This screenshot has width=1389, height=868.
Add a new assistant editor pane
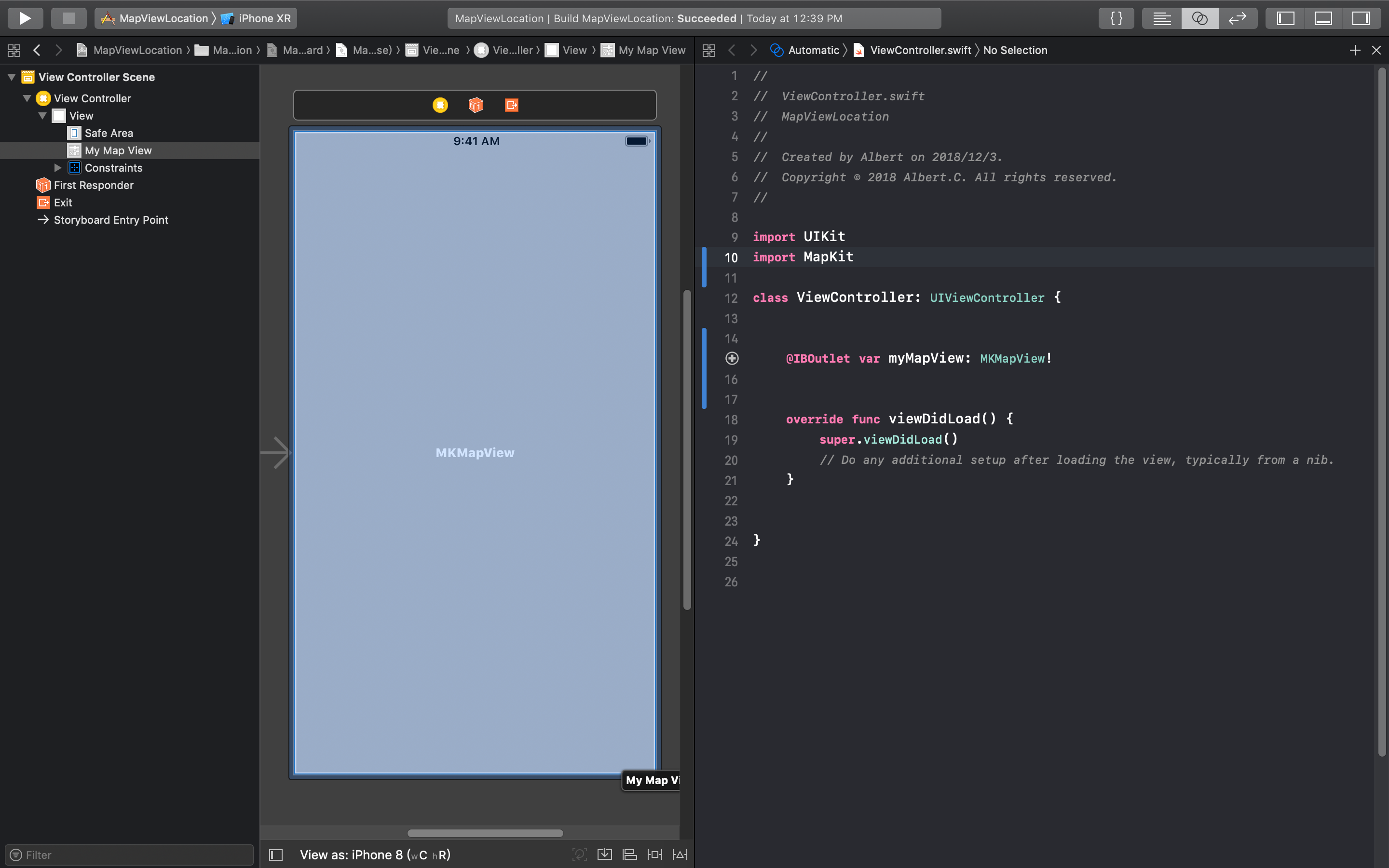click(x=1355, y=51)
